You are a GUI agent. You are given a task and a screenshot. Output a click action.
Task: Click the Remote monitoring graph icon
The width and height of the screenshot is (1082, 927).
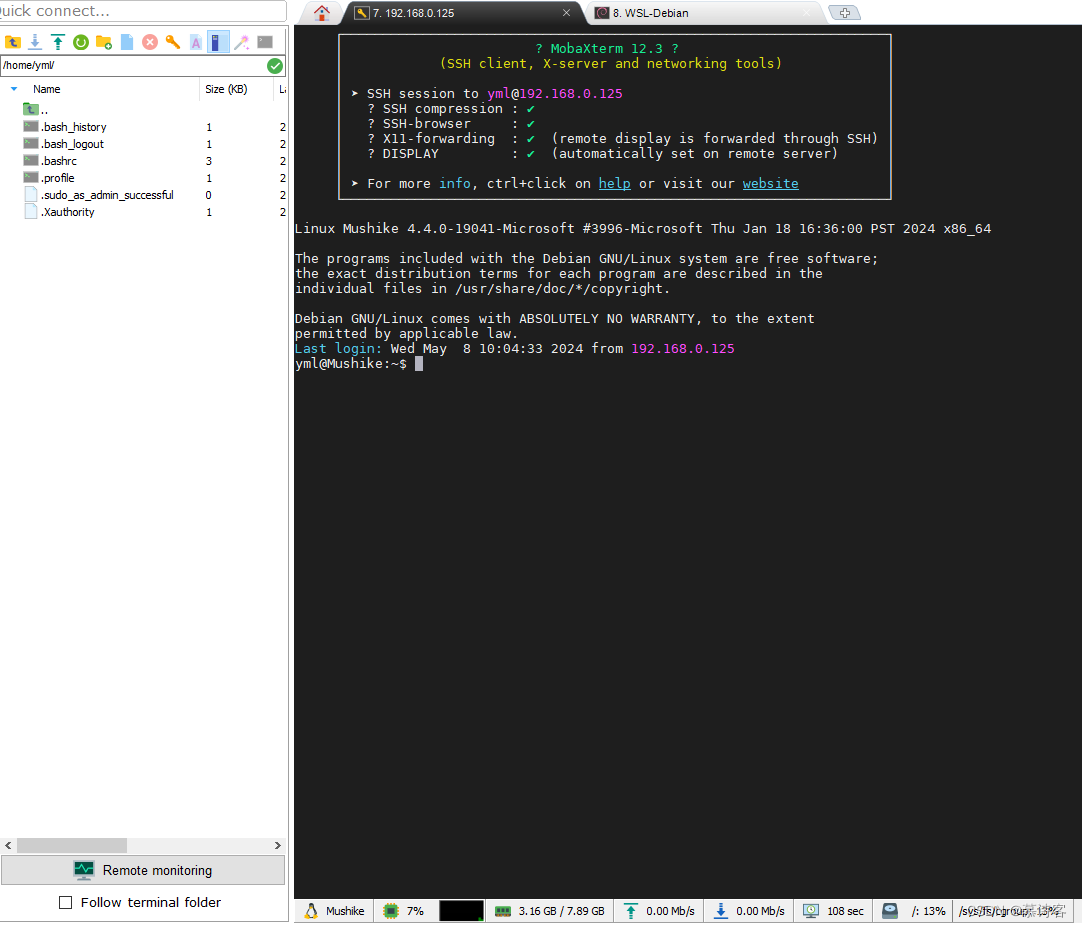point(84,870)
